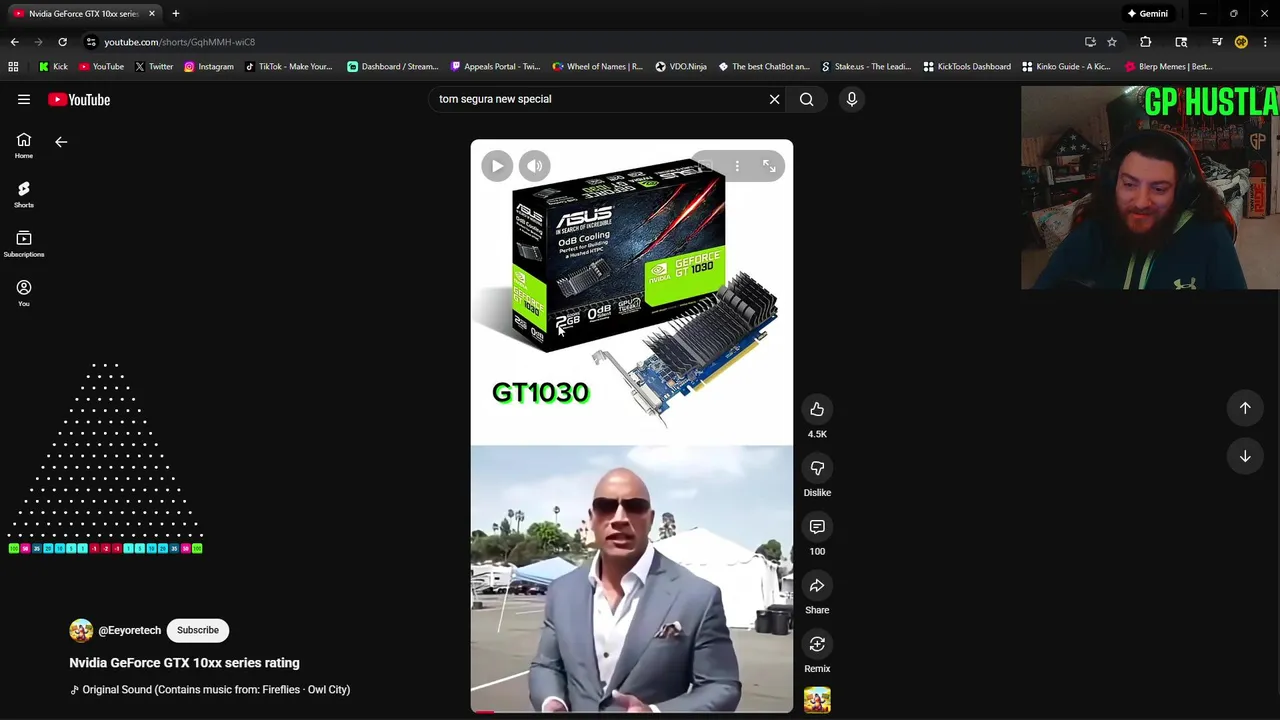Click the address bar URL
The width and height of the screenshot is (1280, 720).
click(180, 42)
